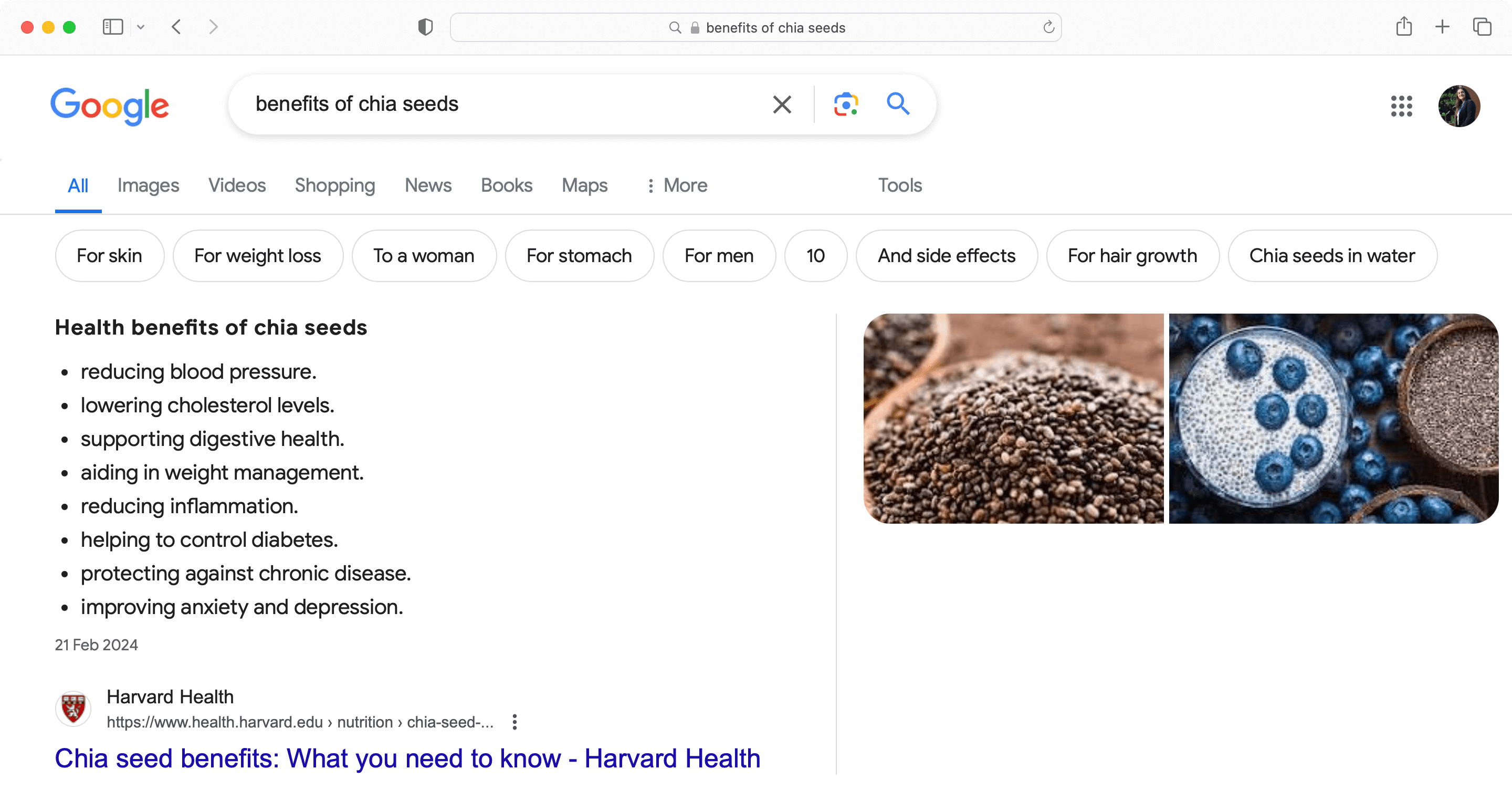Click the Google Search magnifying glass icon
This screenshot has height=790, width=1512.
(x=898, y=104)
